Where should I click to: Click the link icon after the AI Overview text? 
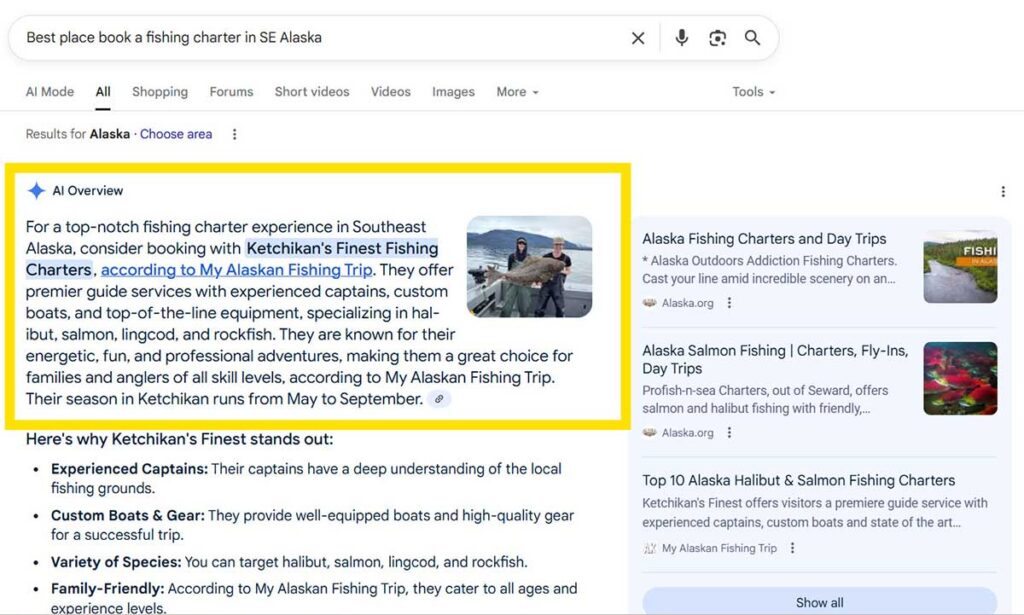[x=438, y=399]
